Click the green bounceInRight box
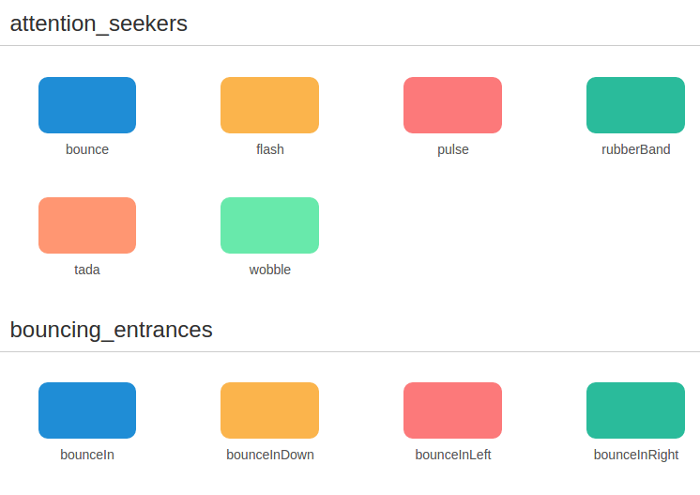Viewport: 700px width, 495px height. (x=636, y=410)
